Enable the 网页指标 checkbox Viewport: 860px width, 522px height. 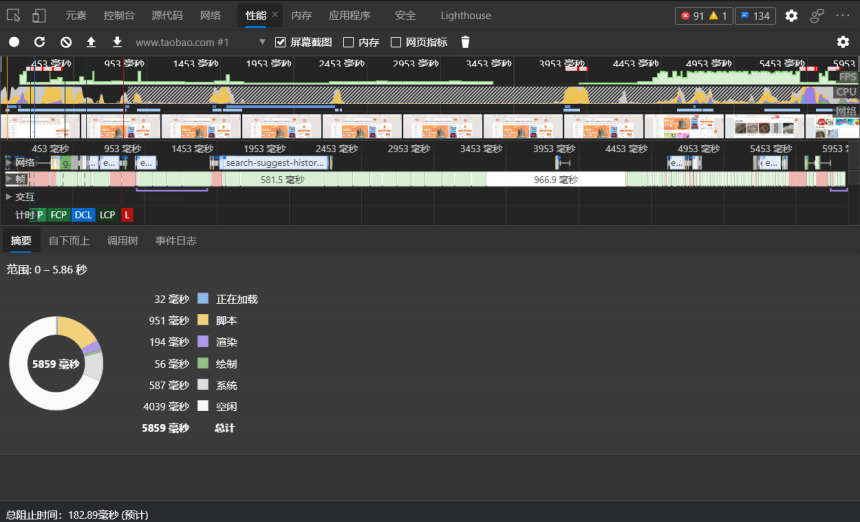(x=395, y=42)
